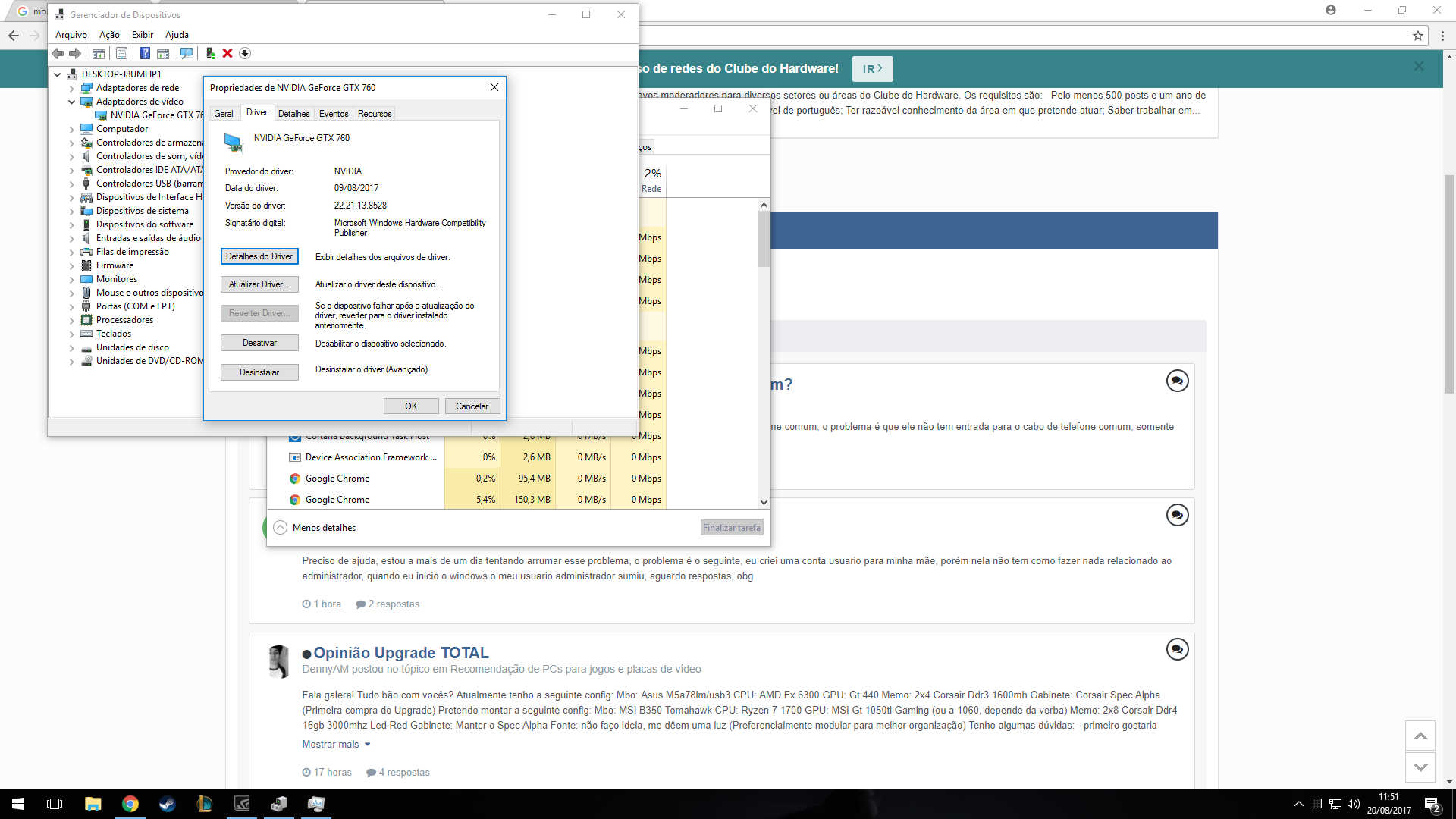Click the Chrome bookmark star icon

1418,36
